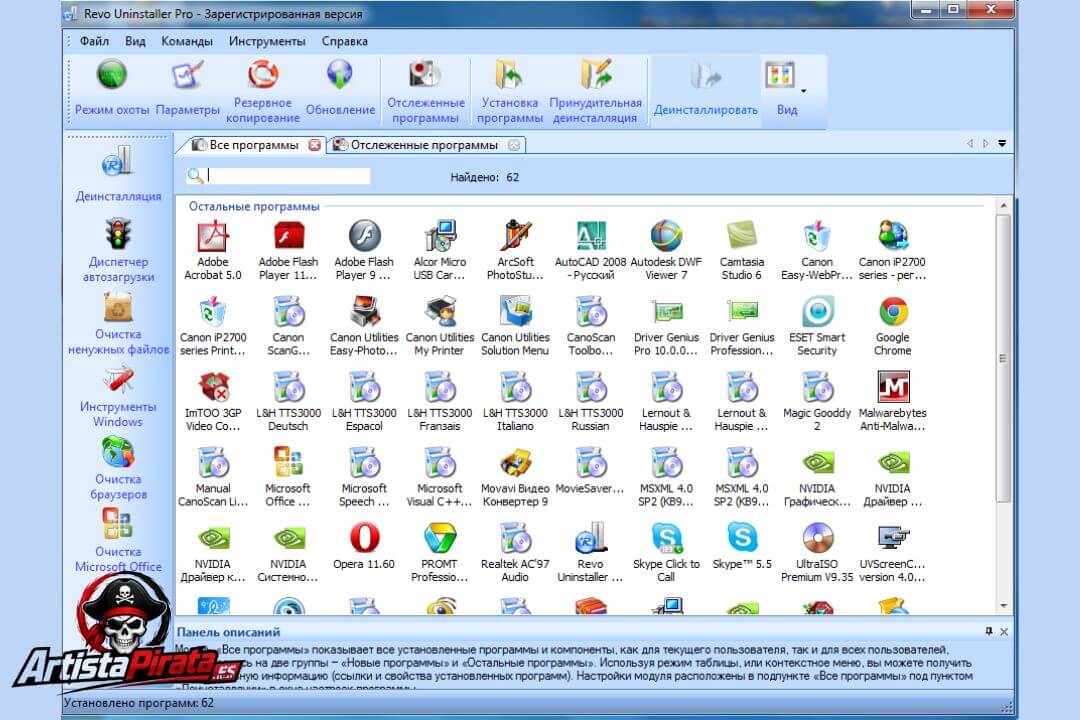Select Alcor Micro USB Card program
Image resolution: width=1080 pixels, height=720 pixels.
439,249
